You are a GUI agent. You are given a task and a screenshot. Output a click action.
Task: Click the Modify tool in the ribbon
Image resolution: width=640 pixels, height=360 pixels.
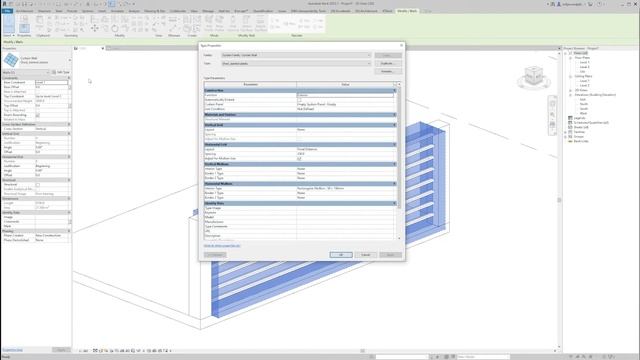tap(9, 24)
